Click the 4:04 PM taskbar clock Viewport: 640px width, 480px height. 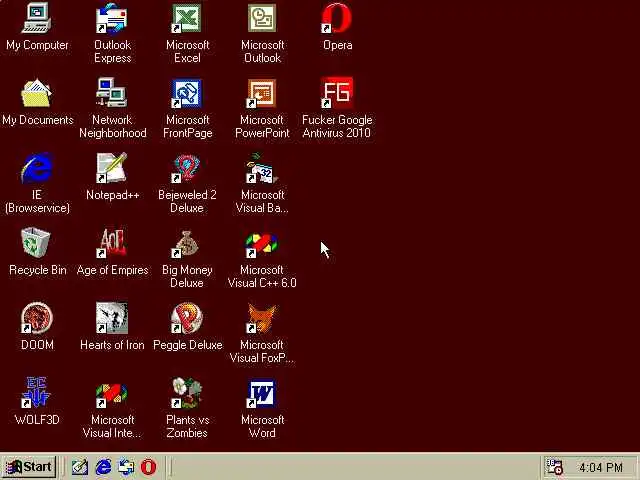(601, 467)
